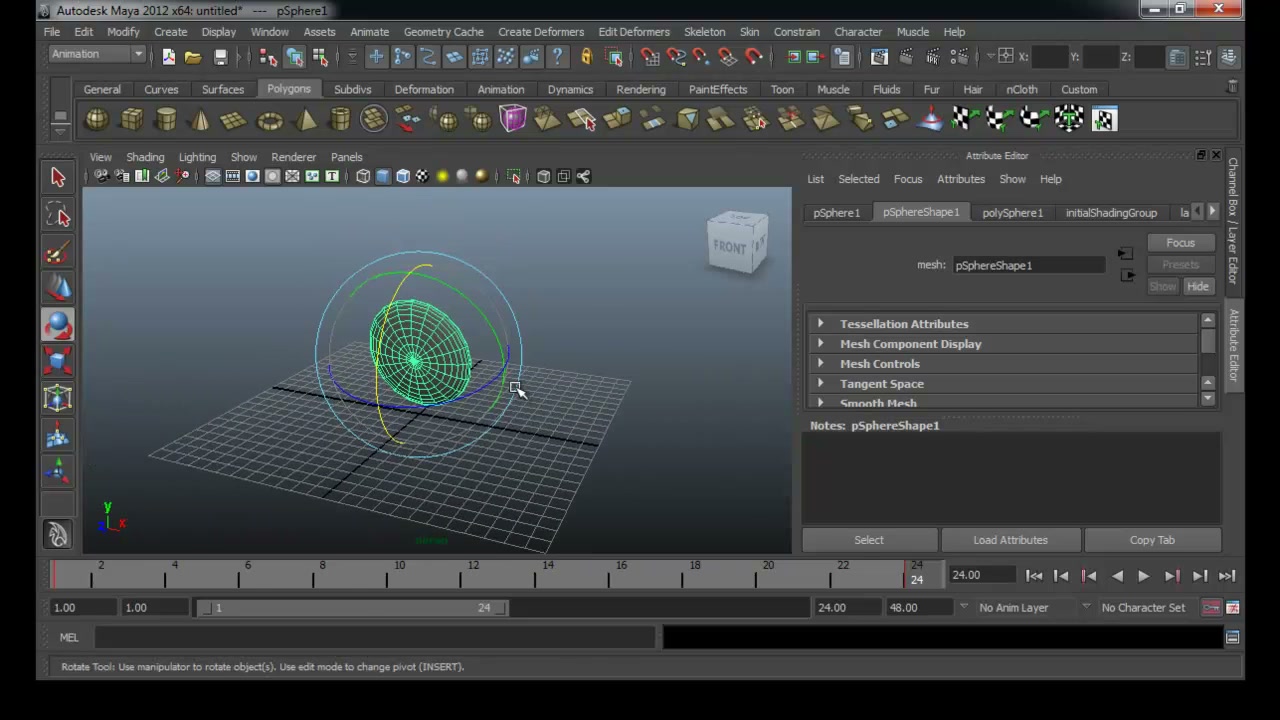Expand Tessellation Attributes section
Screen dimensions: 1280x720
coord(820,323)
